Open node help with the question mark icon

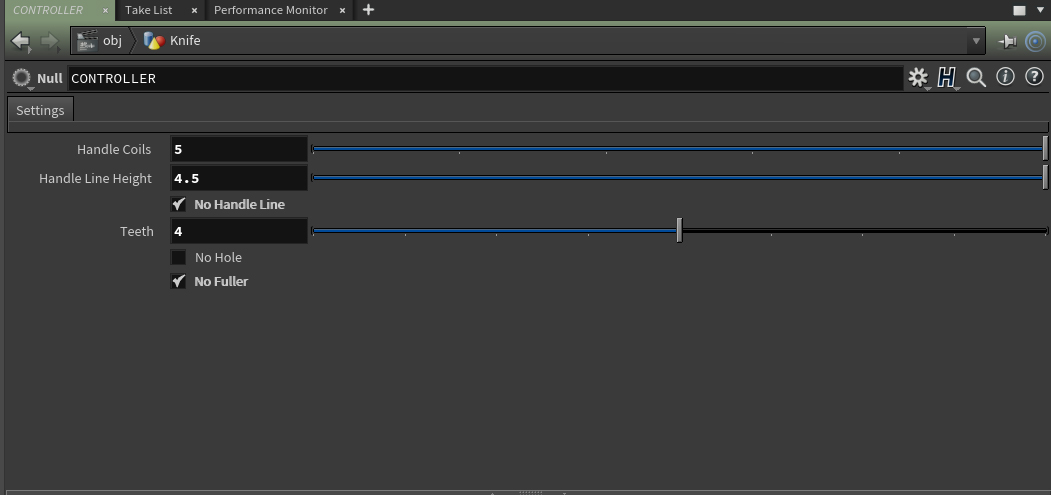coord(1035,77)
